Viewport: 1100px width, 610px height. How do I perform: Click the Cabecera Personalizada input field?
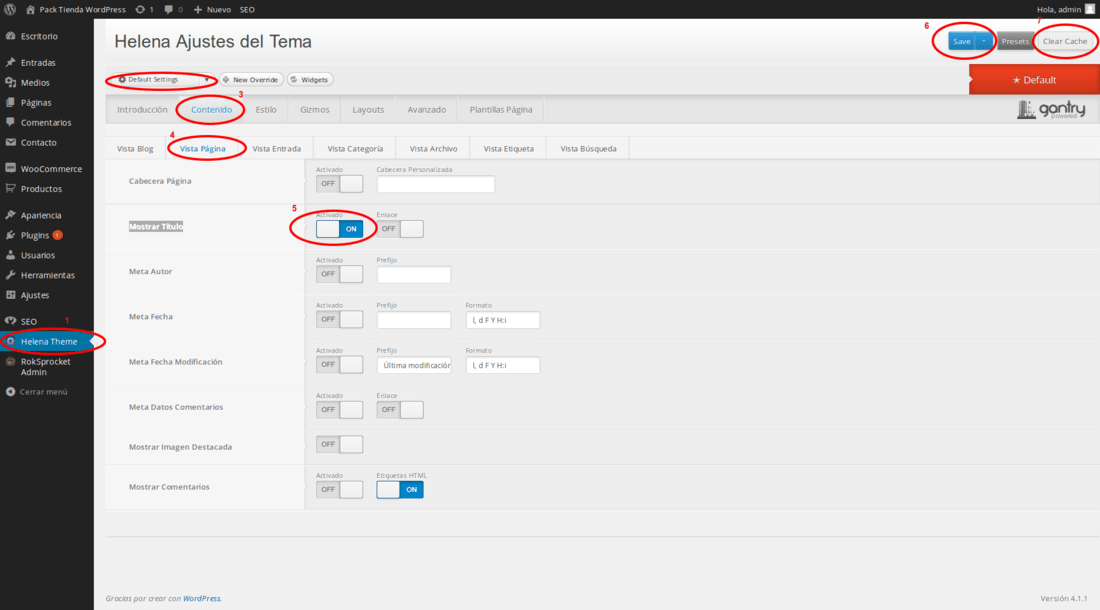pyautogui.click(x=436, y=184)
